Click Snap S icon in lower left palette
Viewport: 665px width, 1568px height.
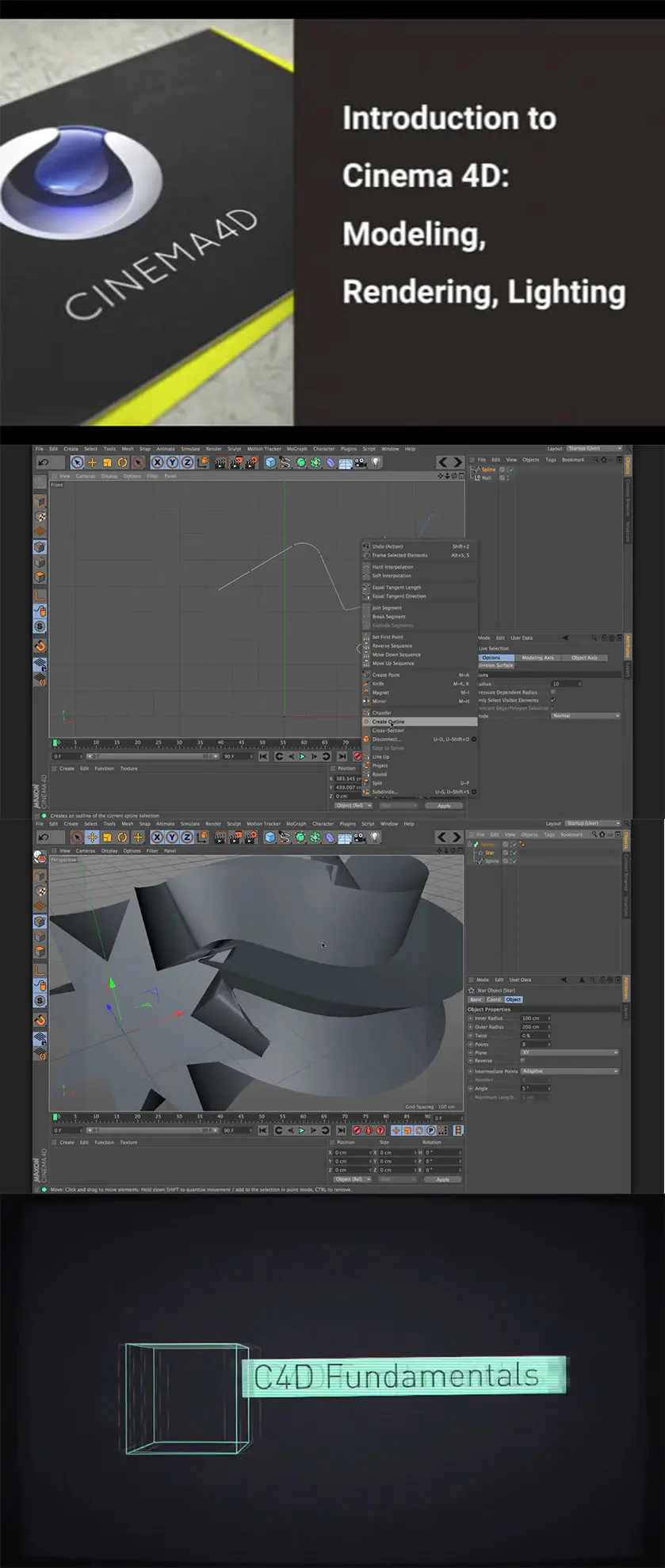click(40, 1001)
